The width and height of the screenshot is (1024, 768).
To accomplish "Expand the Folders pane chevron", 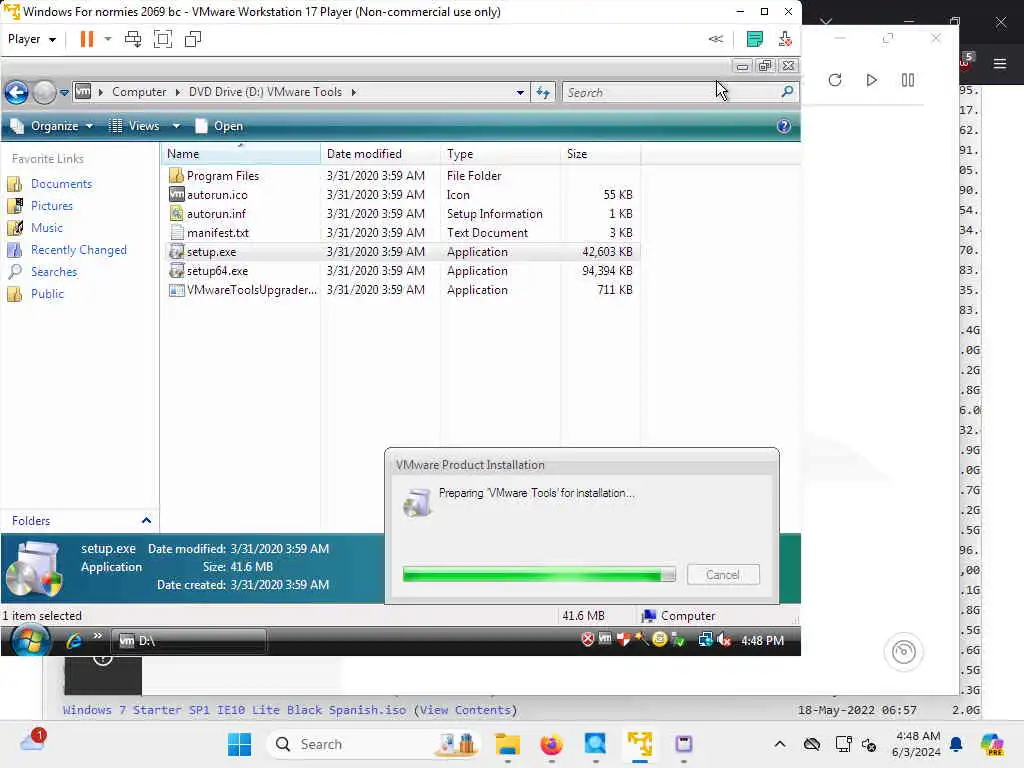I will coord(146,520).
